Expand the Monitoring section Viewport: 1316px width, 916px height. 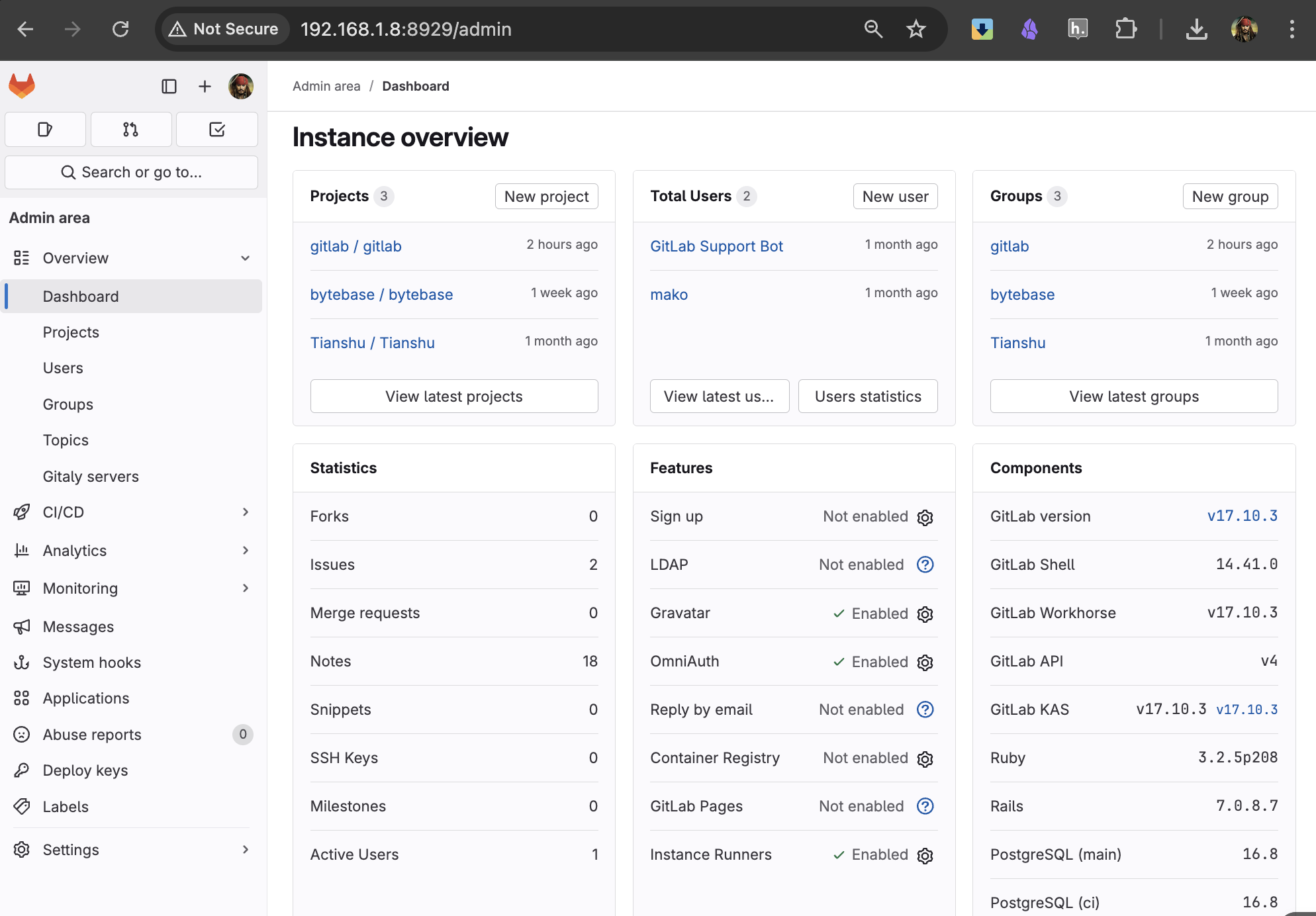tap(132, 588)
